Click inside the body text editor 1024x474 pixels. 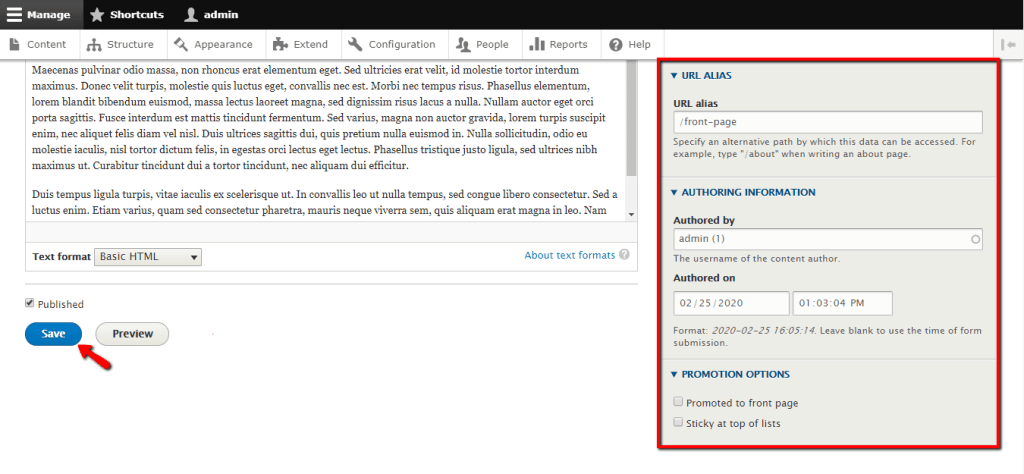(x=325, y=140)
